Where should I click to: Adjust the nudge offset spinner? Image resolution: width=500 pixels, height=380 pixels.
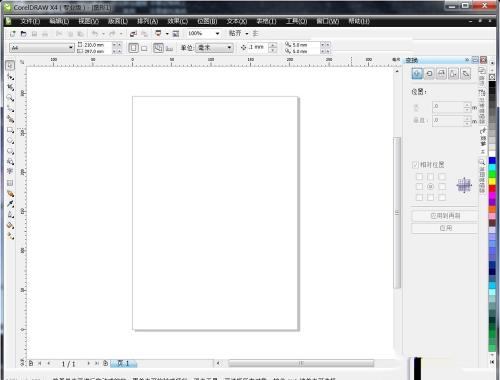coord(273,48)
